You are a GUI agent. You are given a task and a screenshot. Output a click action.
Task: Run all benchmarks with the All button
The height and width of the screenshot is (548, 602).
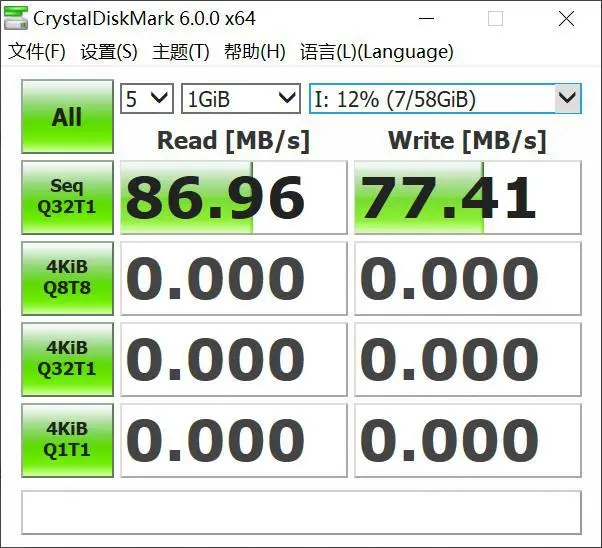[67, 116]
